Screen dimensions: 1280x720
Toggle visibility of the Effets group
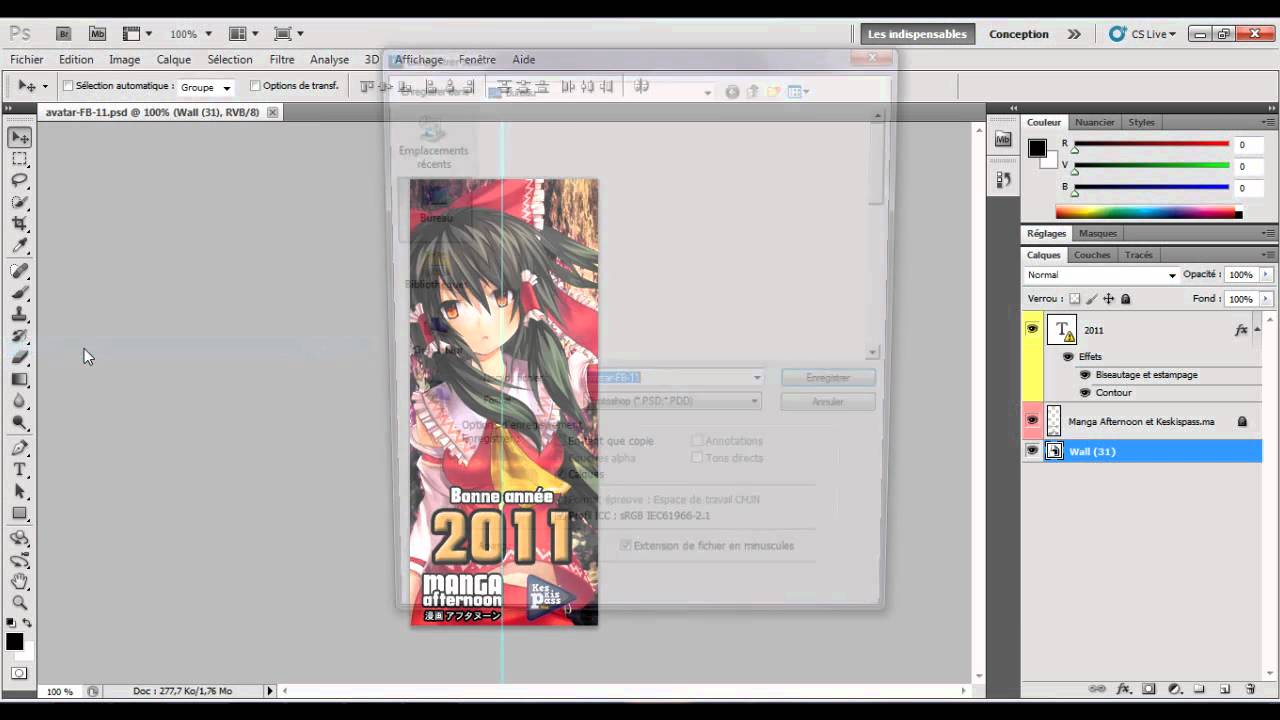pyautogui.click(x=1068, y=357)
